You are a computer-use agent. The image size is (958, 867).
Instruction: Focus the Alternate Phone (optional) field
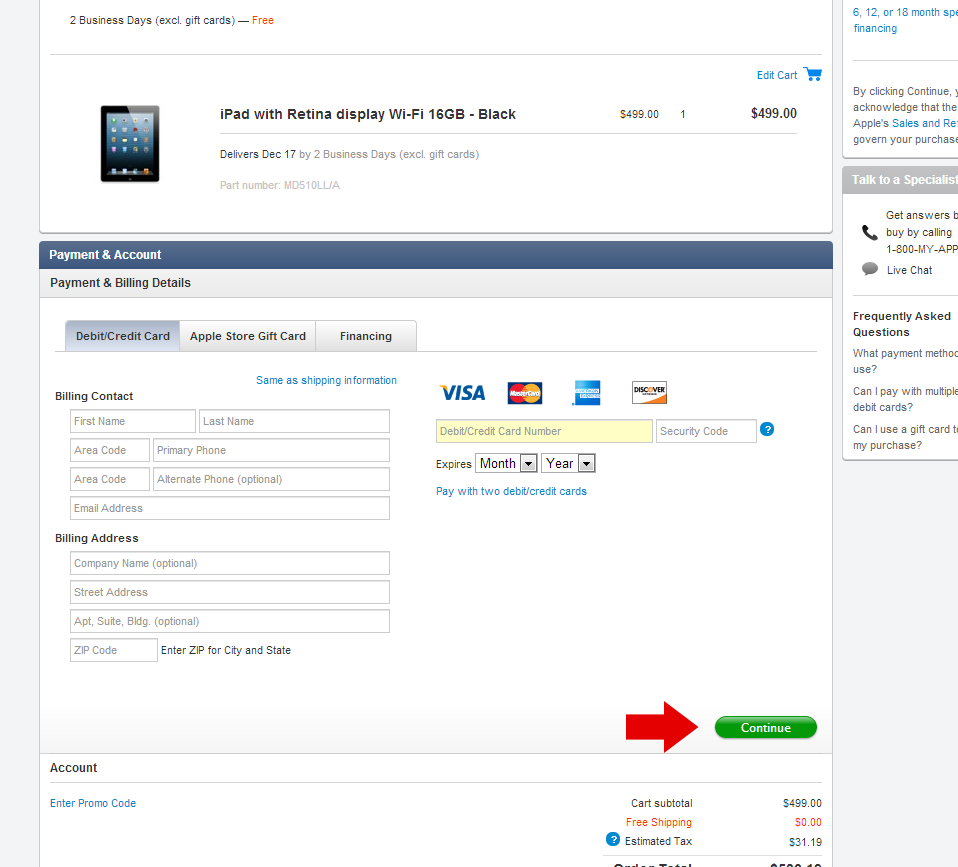[271, 479]
